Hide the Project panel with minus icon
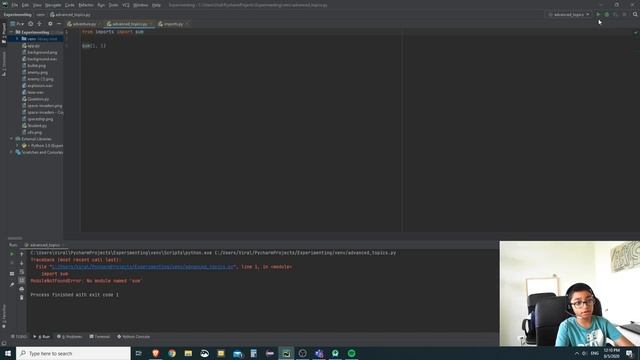 pos(59,24)
